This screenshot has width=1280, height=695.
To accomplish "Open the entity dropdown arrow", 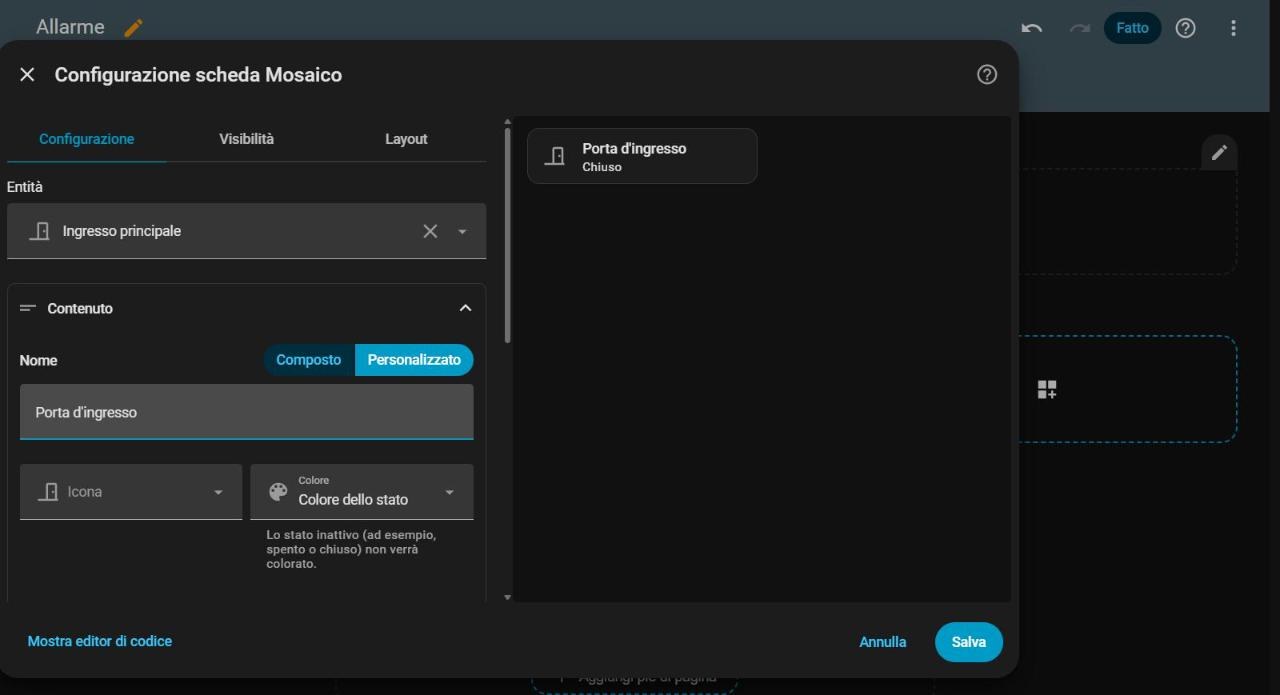I will (462, 232).
